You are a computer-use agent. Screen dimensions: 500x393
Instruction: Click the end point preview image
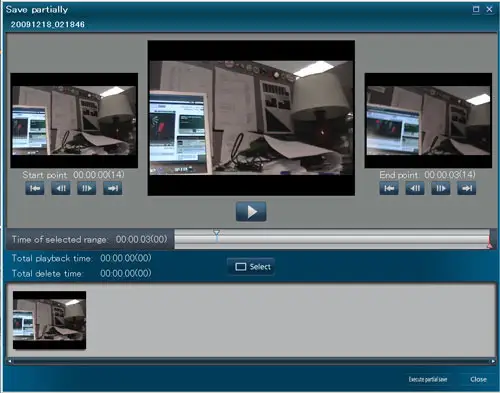click(428, 120)
